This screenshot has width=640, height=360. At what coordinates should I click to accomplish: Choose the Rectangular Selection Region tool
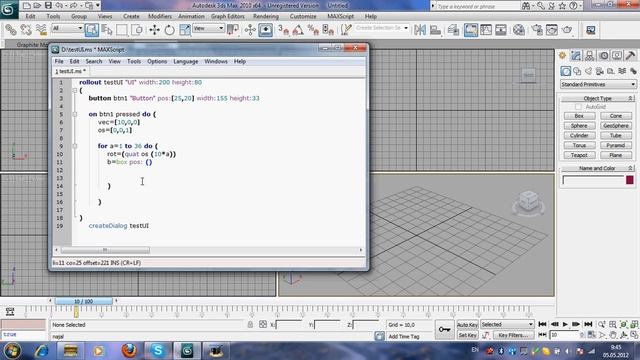tap(122, 30)
